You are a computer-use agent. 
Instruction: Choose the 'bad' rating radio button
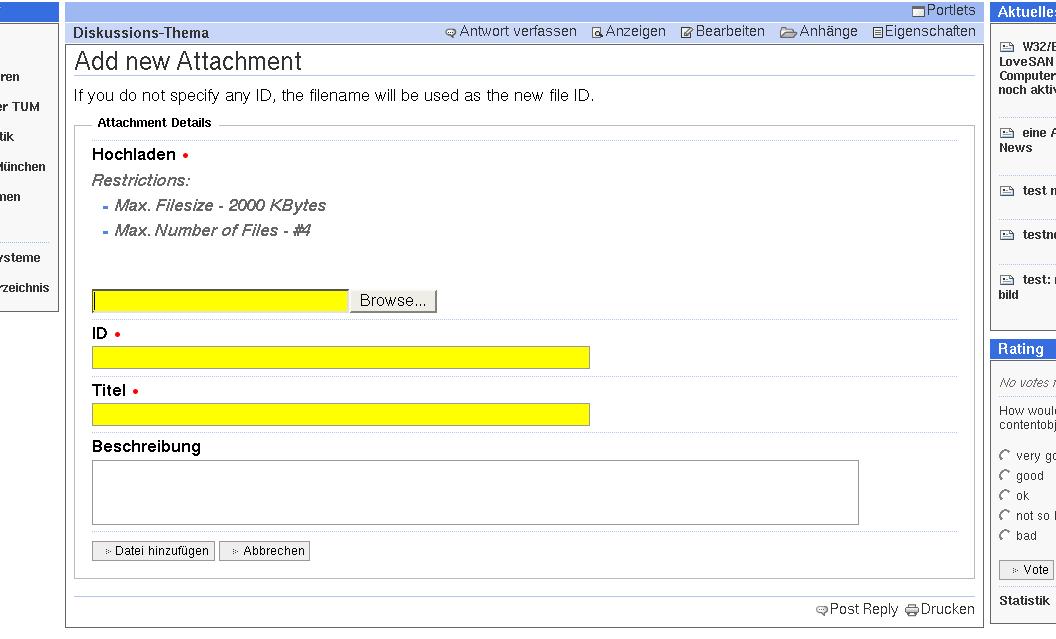point(1005,536)
